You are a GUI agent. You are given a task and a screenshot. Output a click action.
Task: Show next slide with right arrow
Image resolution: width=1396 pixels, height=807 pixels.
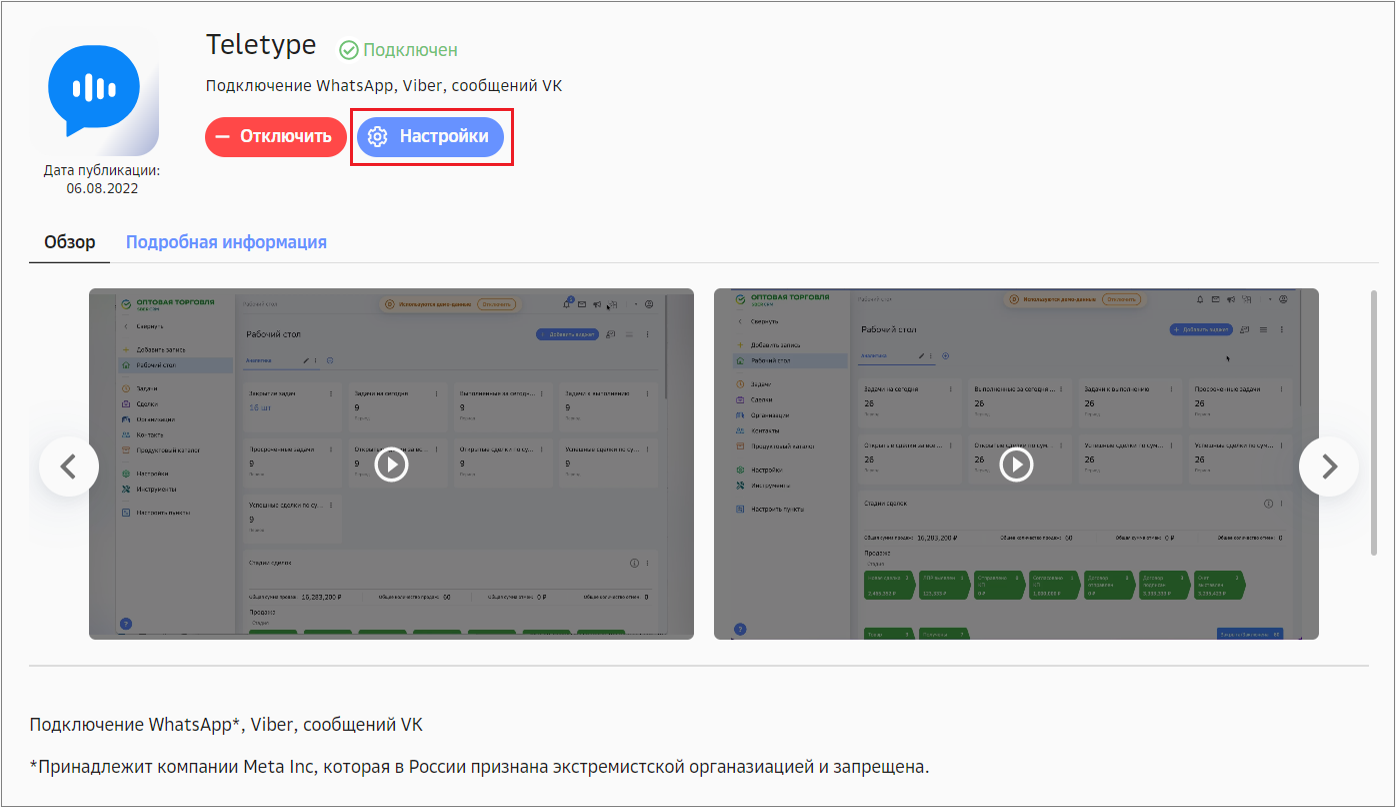[x=1329, y=466]
